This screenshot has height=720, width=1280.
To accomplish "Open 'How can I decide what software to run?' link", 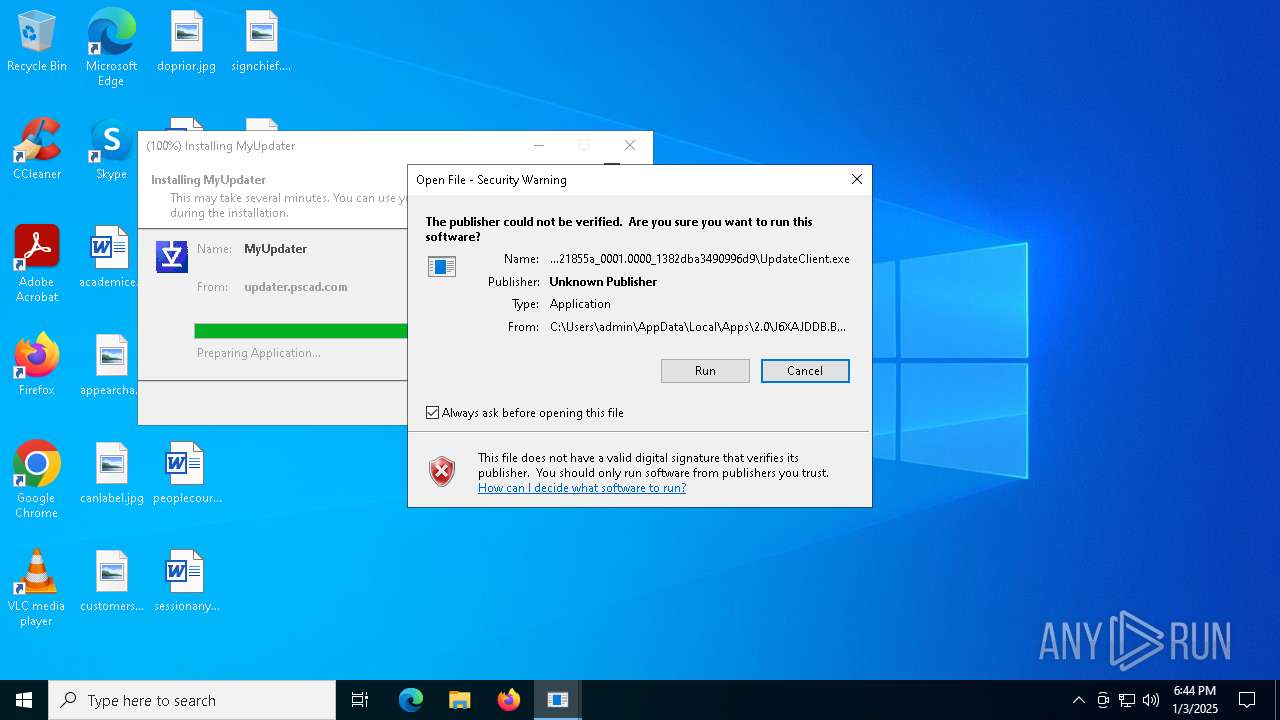I will pos(582,488).
